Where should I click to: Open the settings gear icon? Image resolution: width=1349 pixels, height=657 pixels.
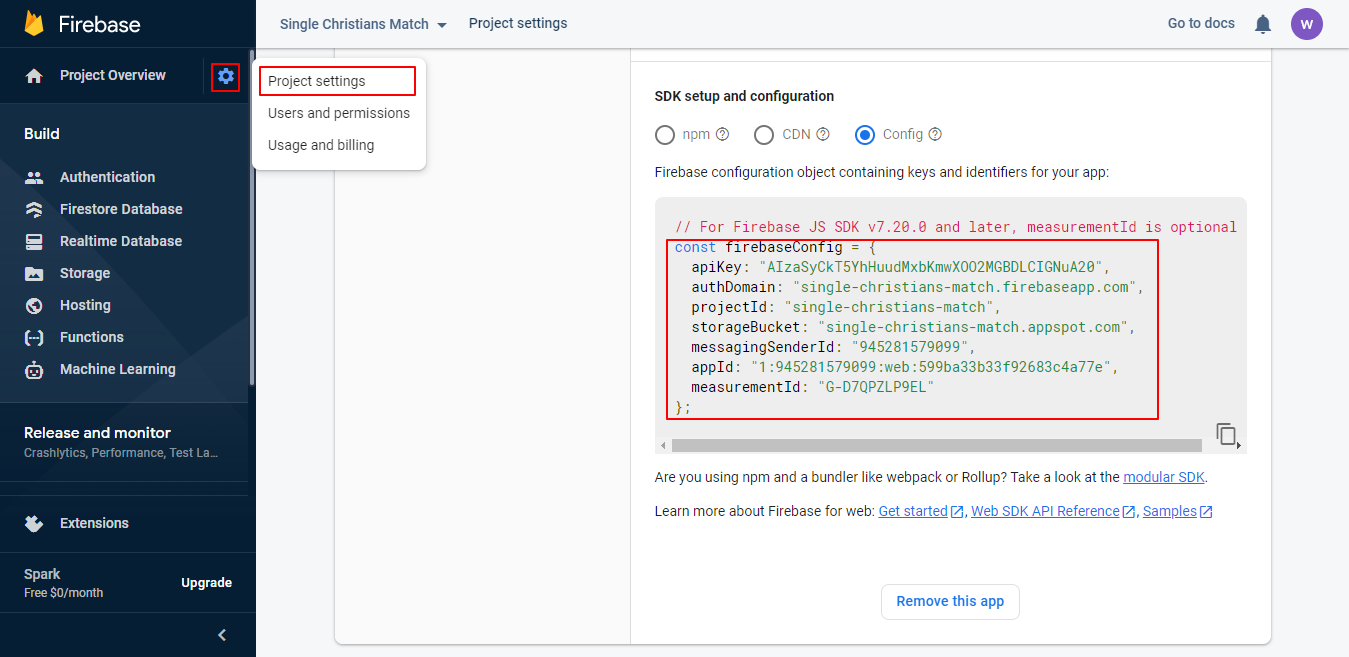[x=226, y=76]
